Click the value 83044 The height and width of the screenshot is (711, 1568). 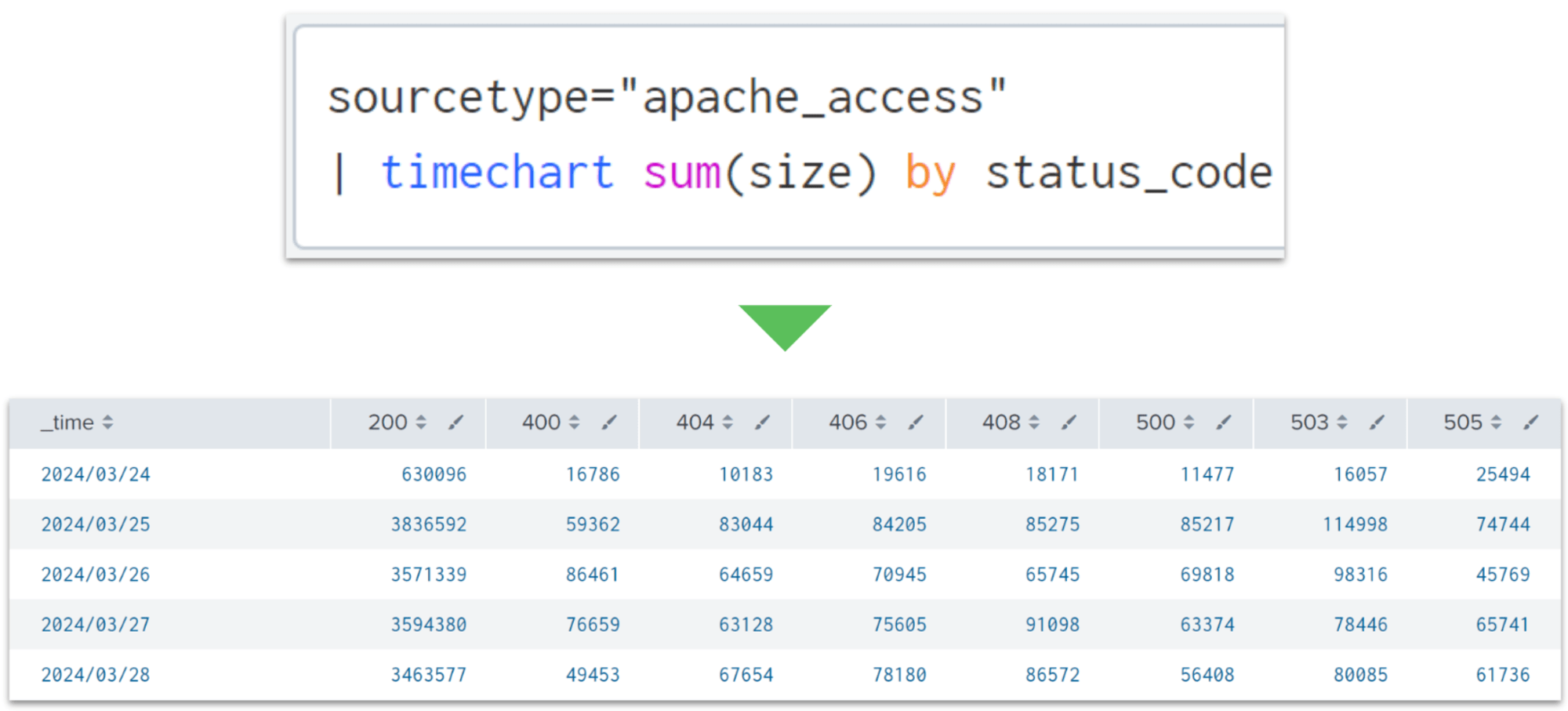746,524
